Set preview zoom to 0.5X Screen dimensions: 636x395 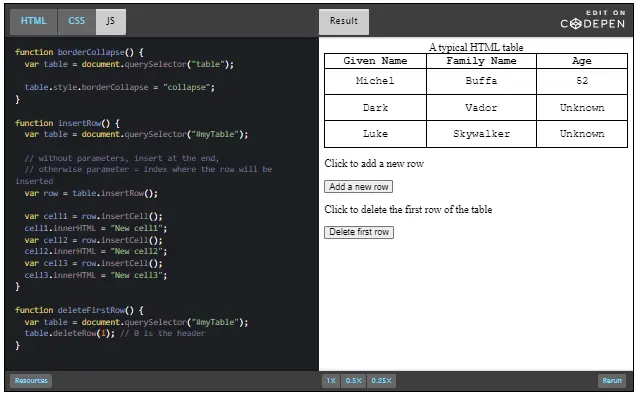tap(354, 381)
